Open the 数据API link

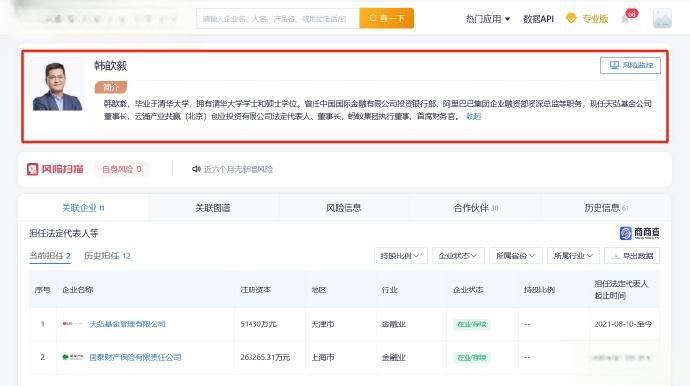[x=538, y=19]
